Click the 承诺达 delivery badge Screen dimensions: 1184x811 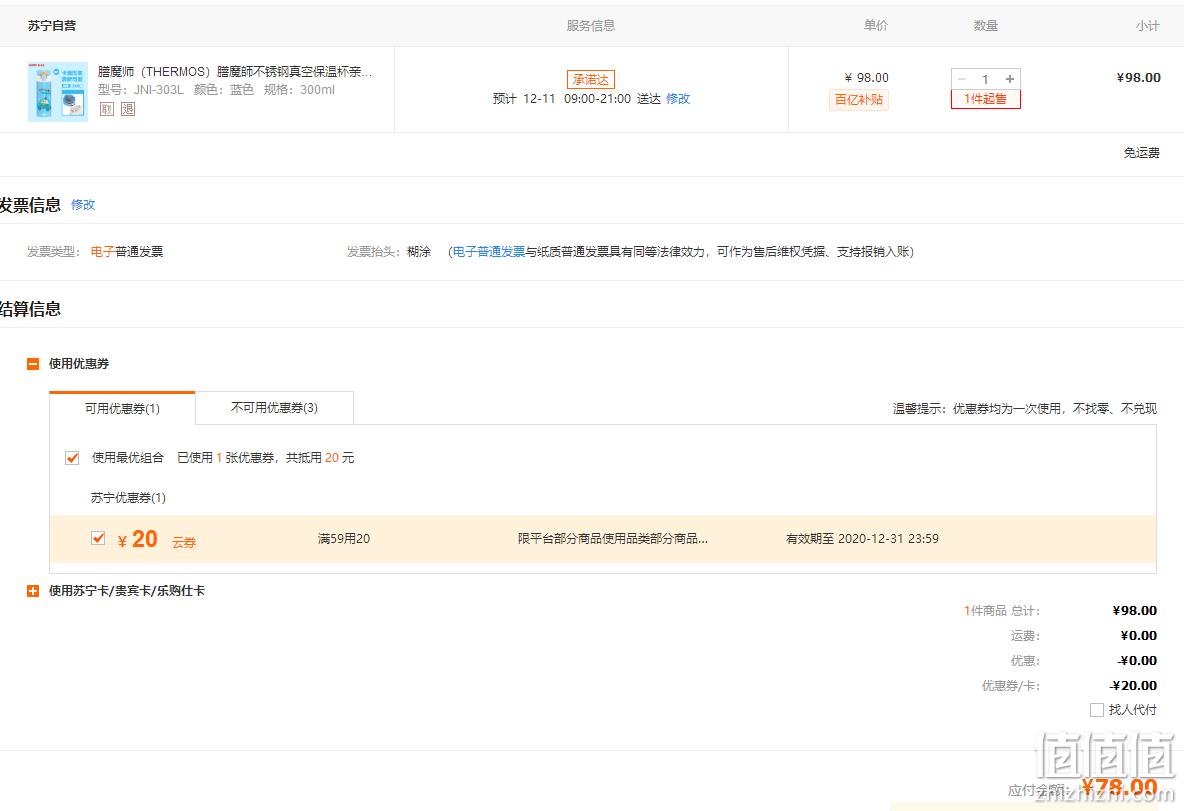pyautogui.click(x=590, y=79)
